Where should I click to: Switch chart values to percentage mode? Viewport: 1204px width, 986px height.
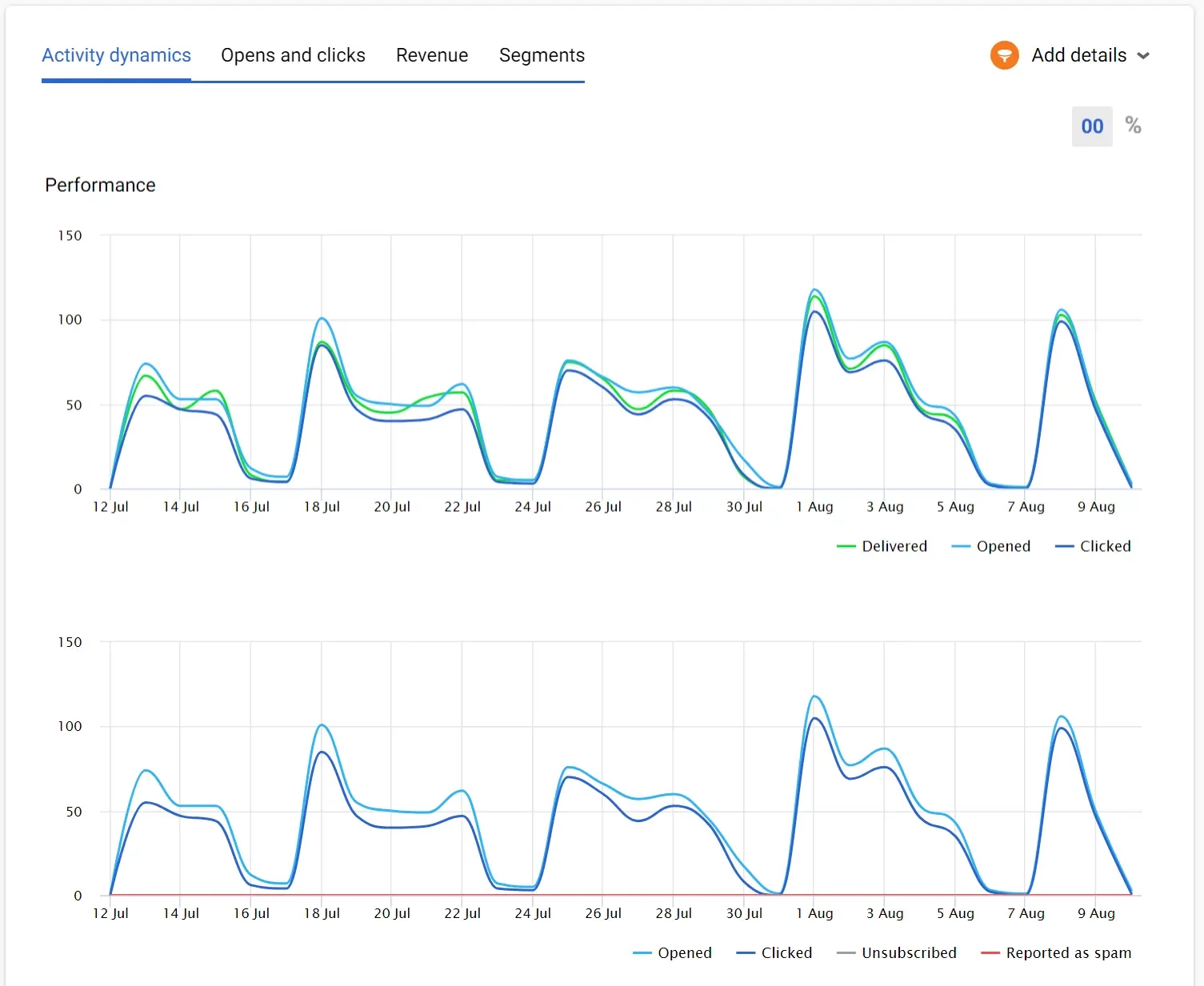[x=1133, y=125]
